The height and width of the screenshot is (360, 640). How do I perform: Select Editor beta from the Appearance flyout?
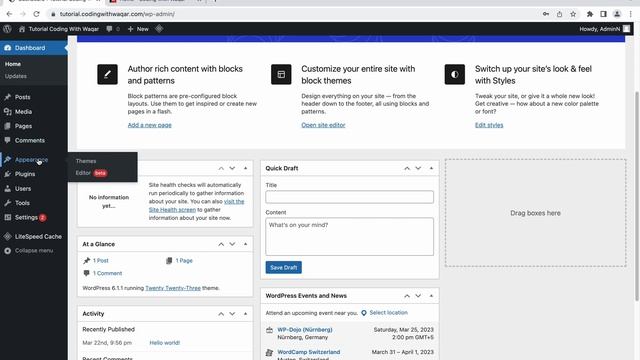coord(91,173)
